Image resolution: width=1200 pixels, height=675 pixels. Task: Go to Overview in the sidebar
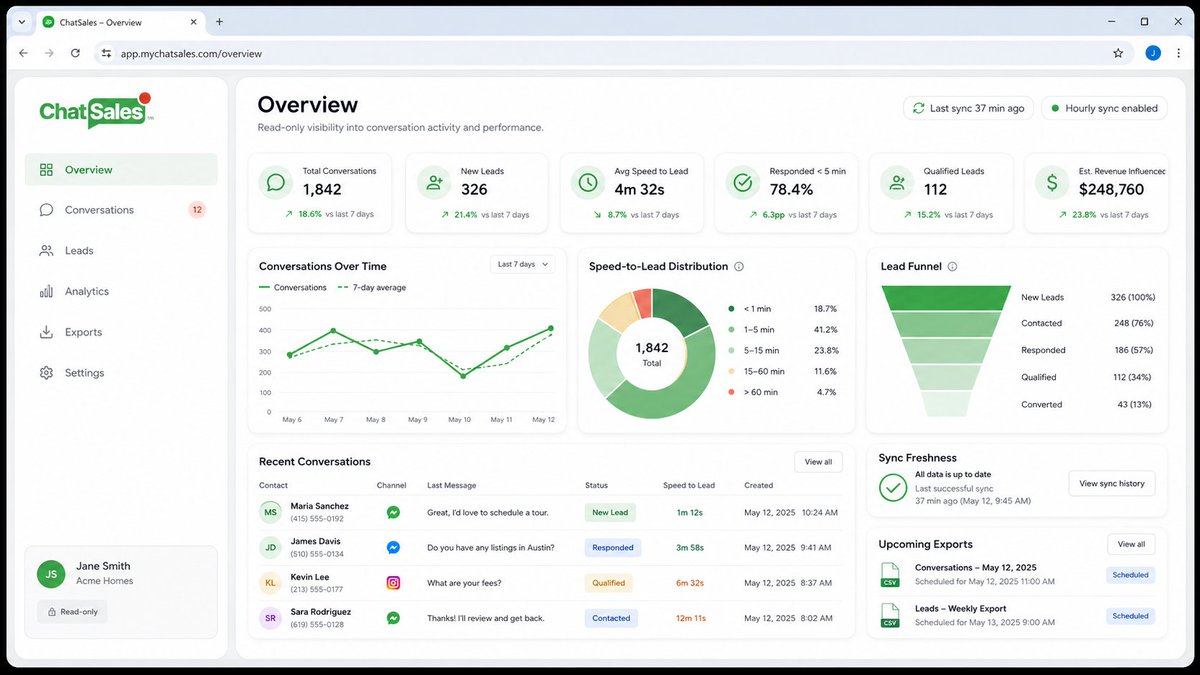pyautogui.click(x=121, y=170)
